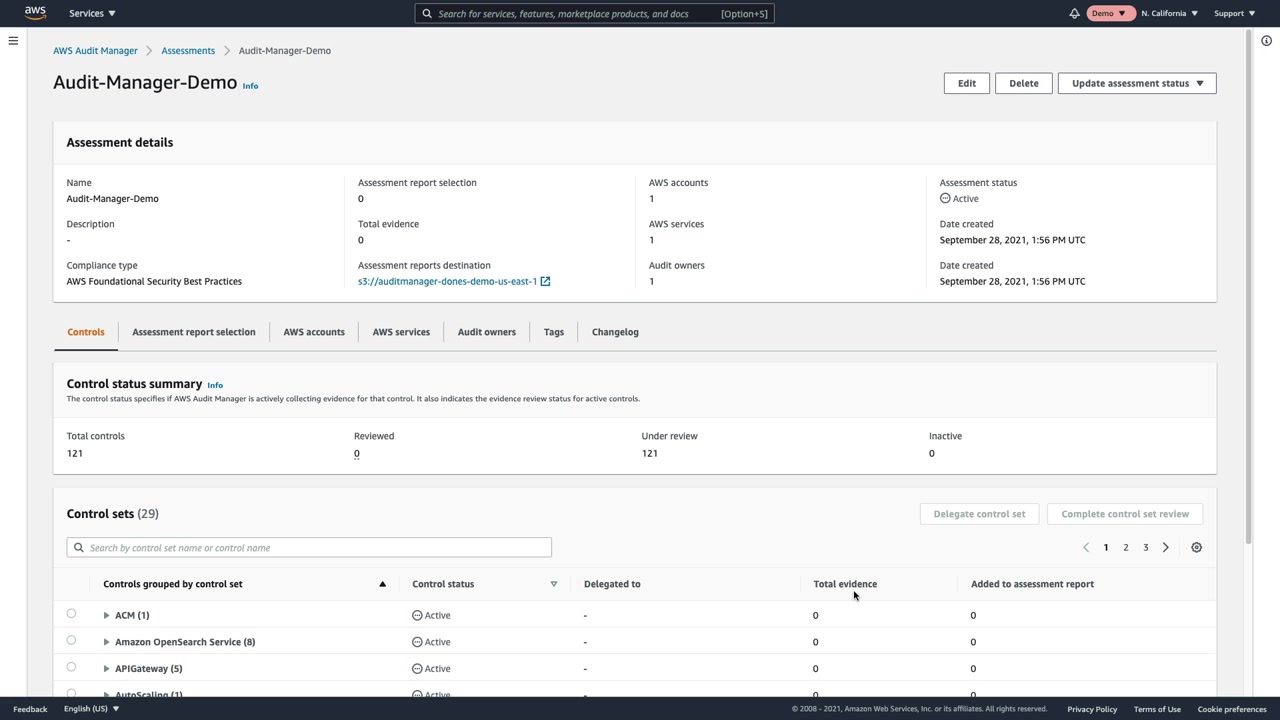Open the N. California region dropdown
Screen dimensions: 1280x720
(x=1169, y=14)
